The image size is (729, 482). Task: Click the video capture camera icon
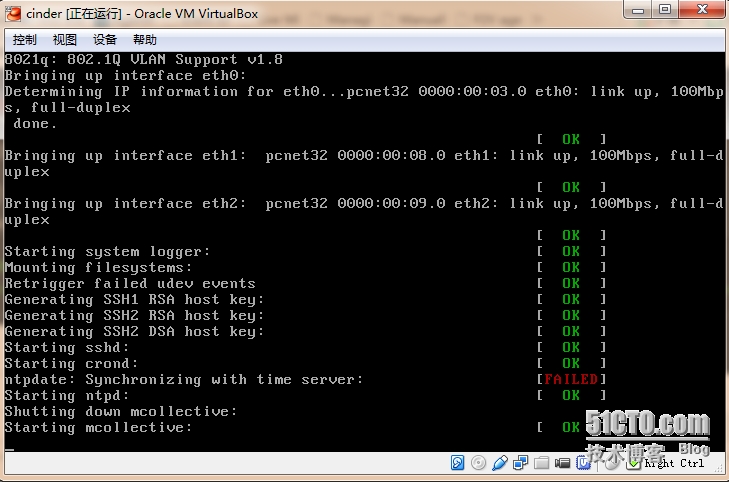click(562, 463)
